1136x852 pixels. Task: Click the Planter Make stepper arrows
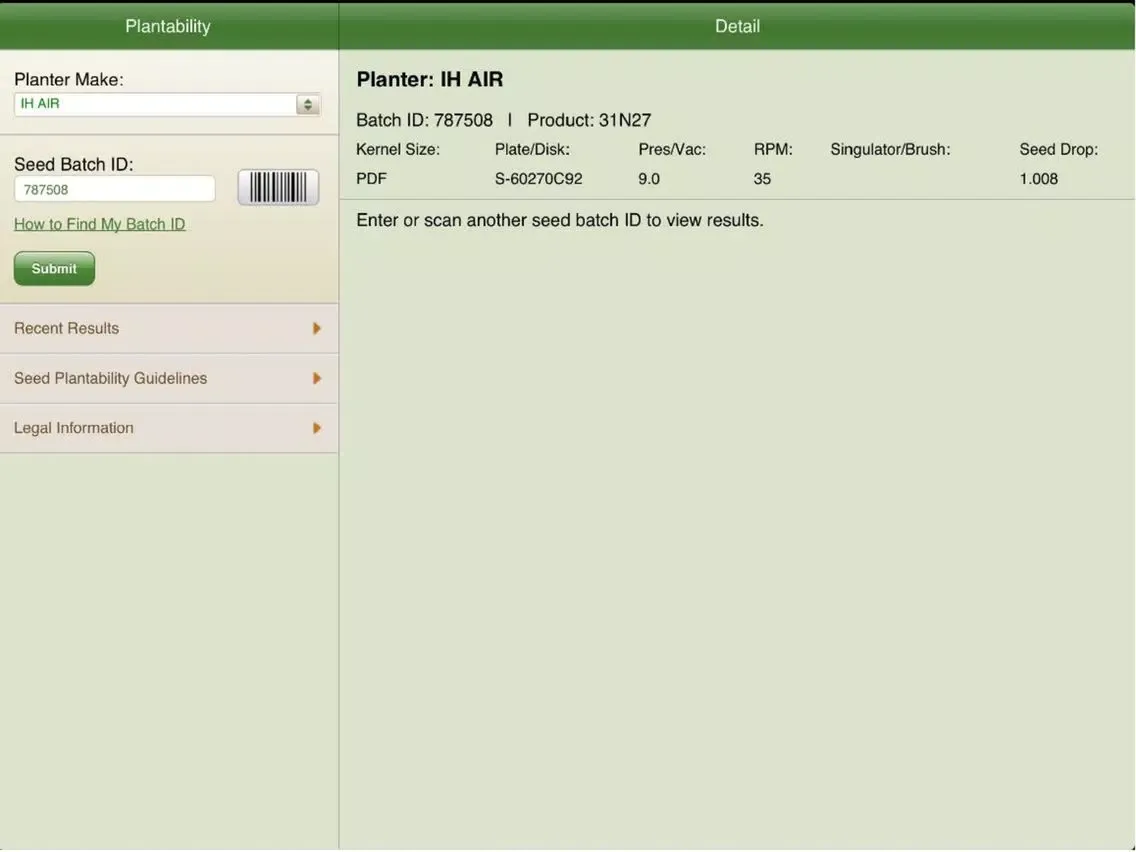(x=308, y=104)
